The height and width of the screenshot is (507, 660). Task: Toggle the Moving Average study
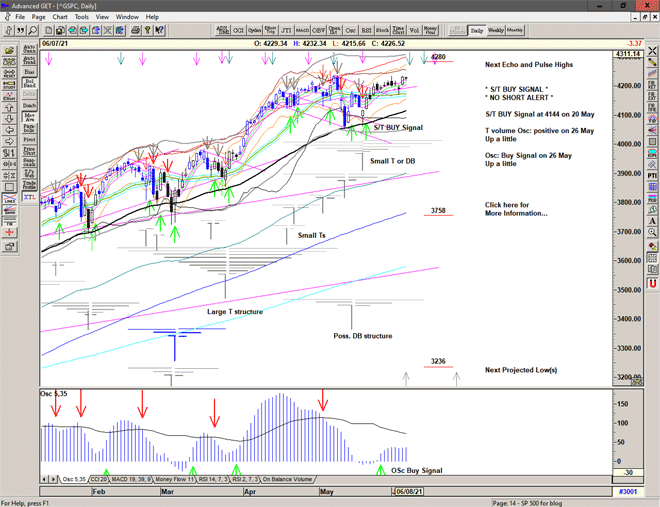tap(29, 114)
